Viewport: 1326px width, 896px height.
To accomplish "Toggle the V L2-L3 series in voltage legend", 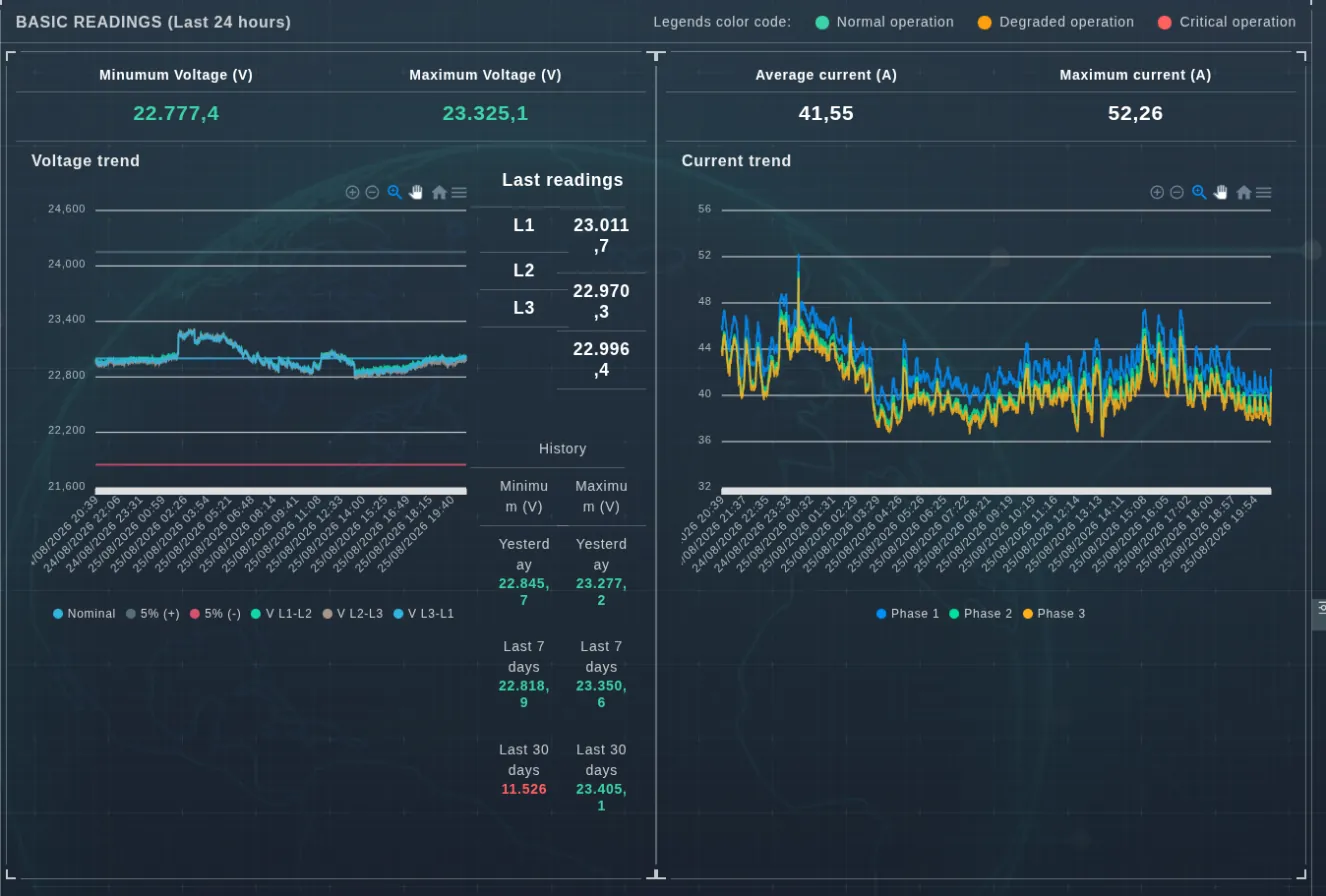I will pyautogui.click(x=352, y=613).
